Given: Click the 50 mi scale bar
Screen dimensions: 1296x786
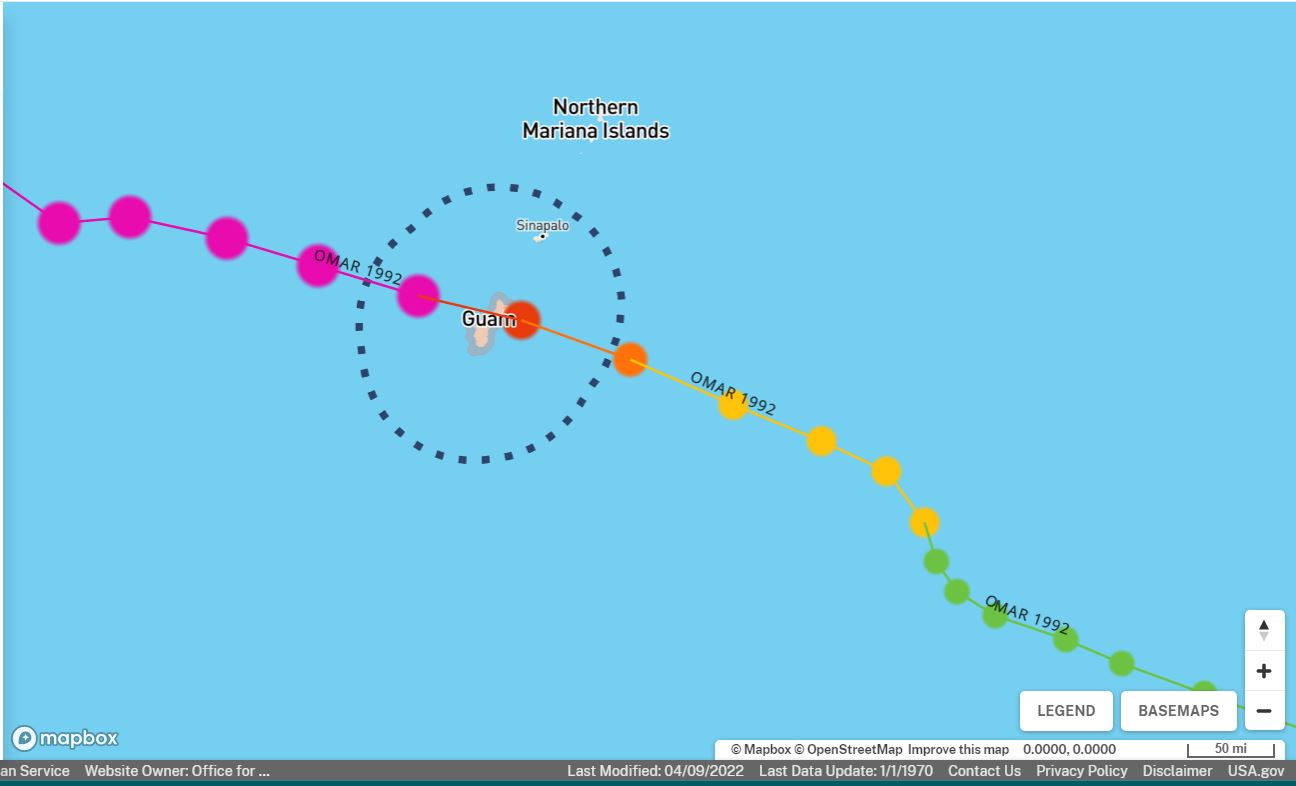Looking at the screenshot, I should point(1231,749).
